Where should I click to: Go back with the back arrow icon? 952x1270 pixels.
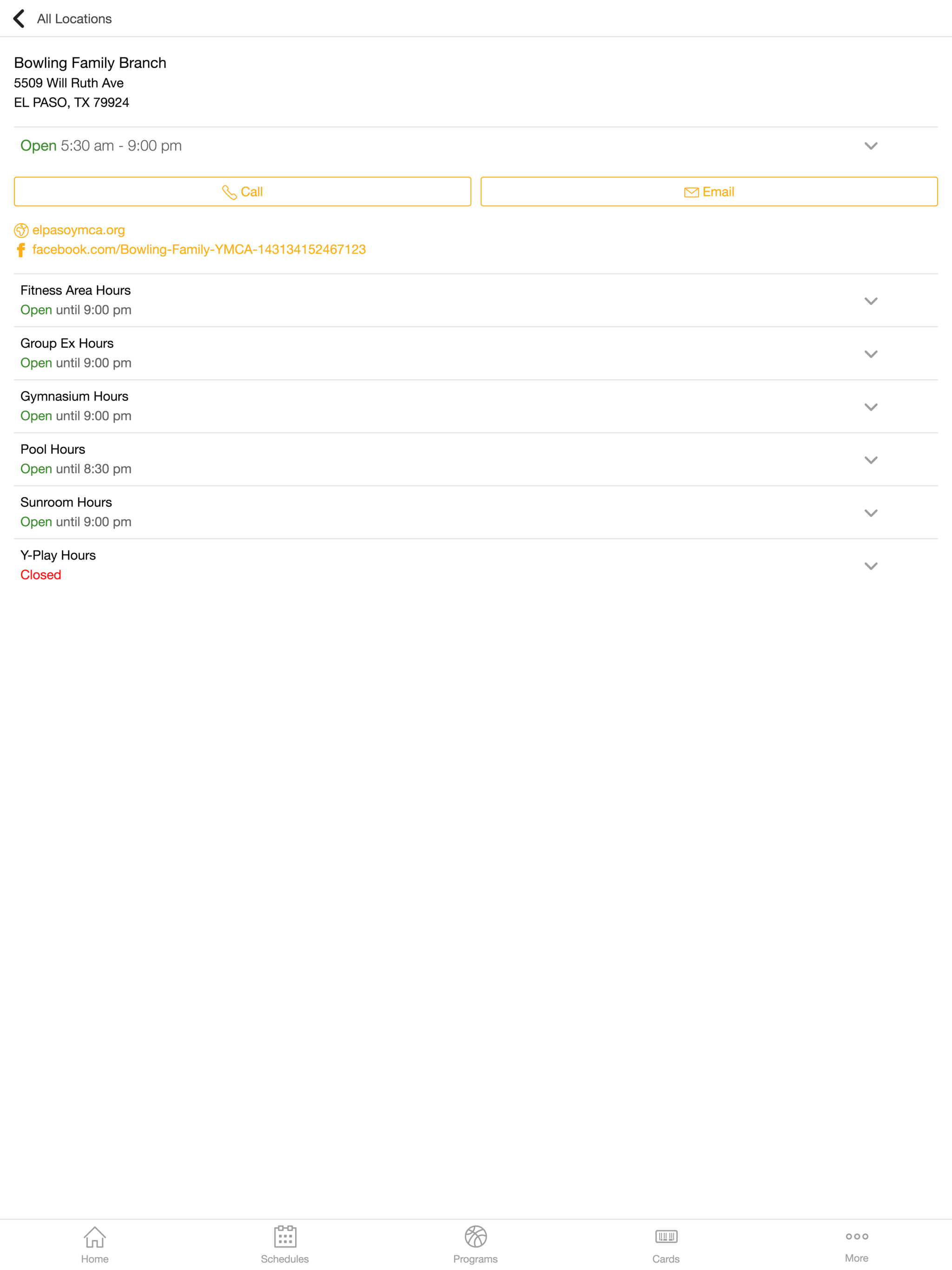19,19
